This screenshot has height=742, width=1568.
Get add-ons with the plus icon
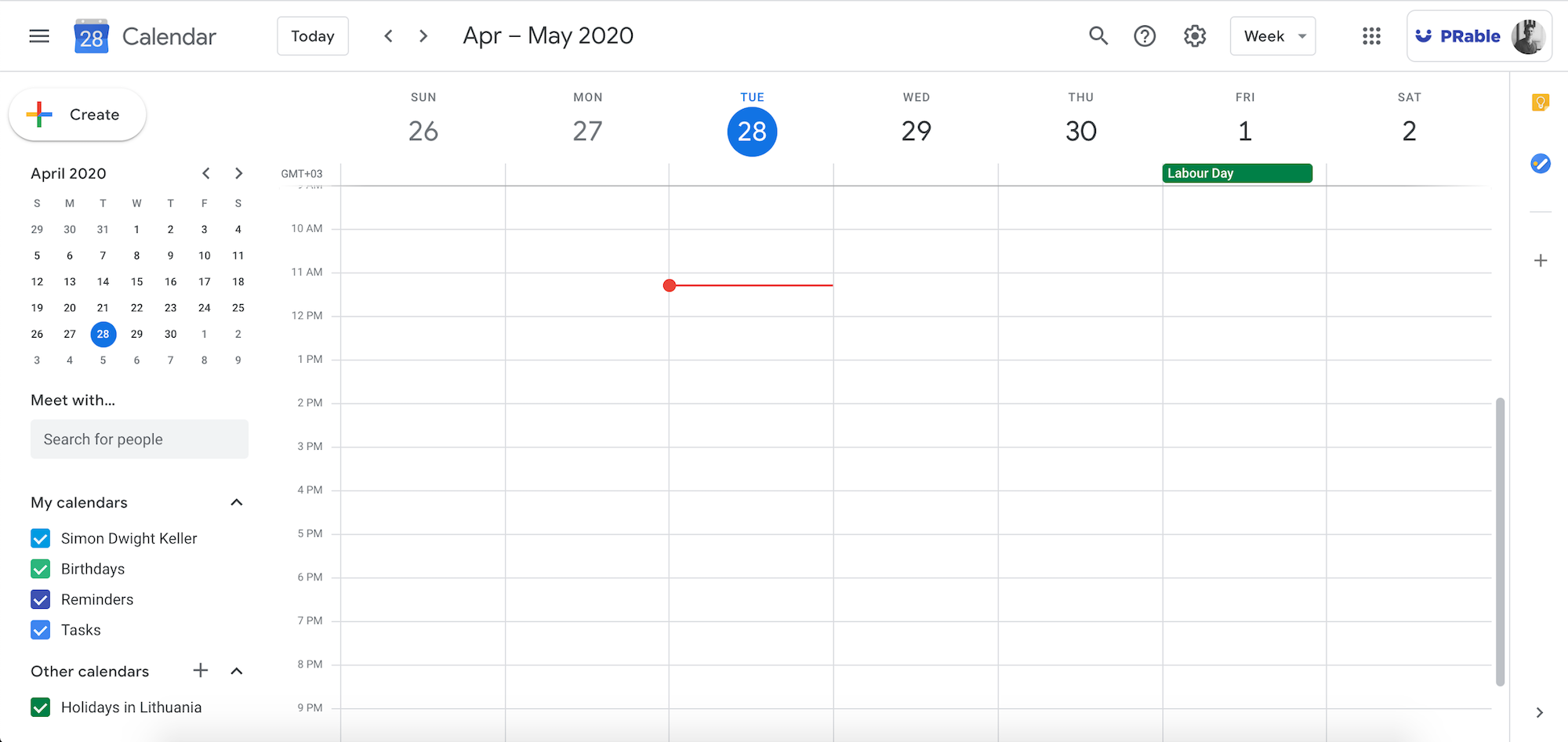tap(1541, 260)
